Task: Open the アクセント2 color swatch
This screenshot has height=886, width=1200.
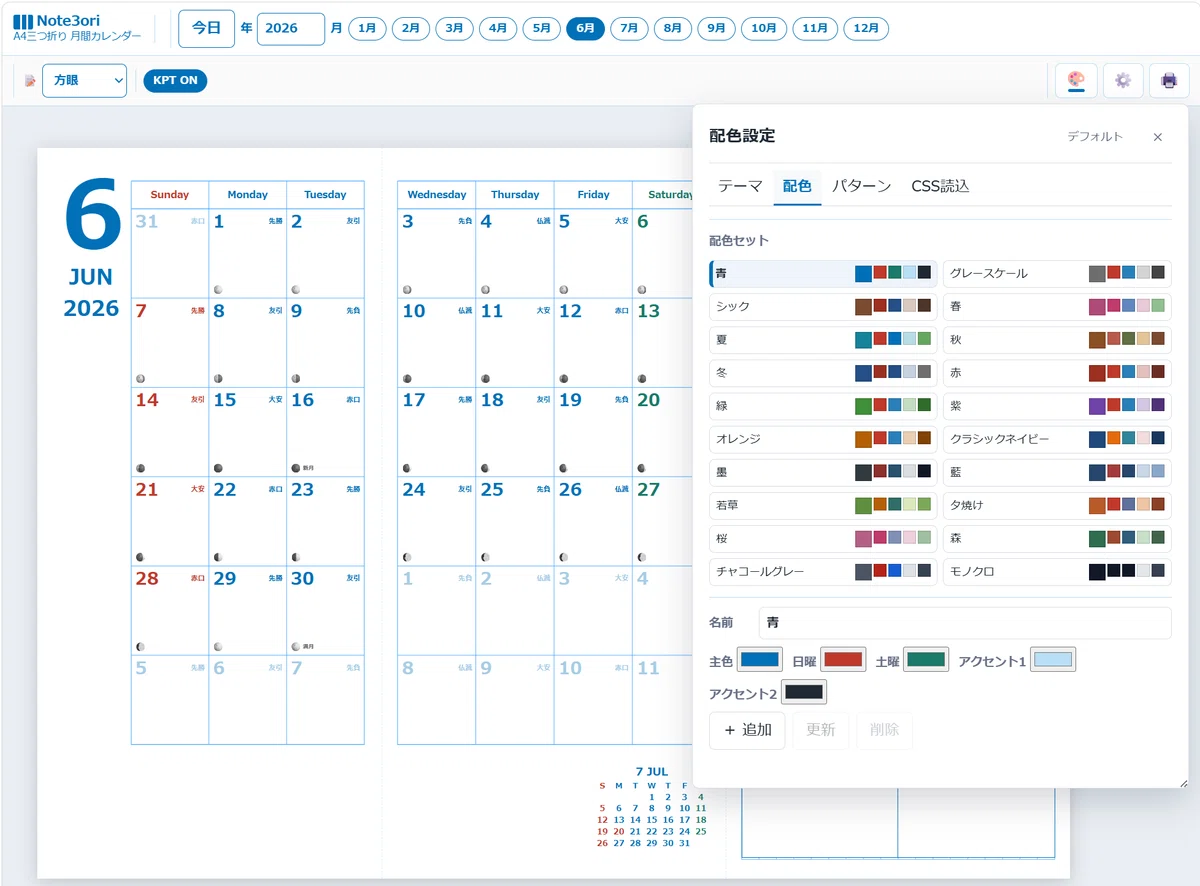Action: (804, 692)
